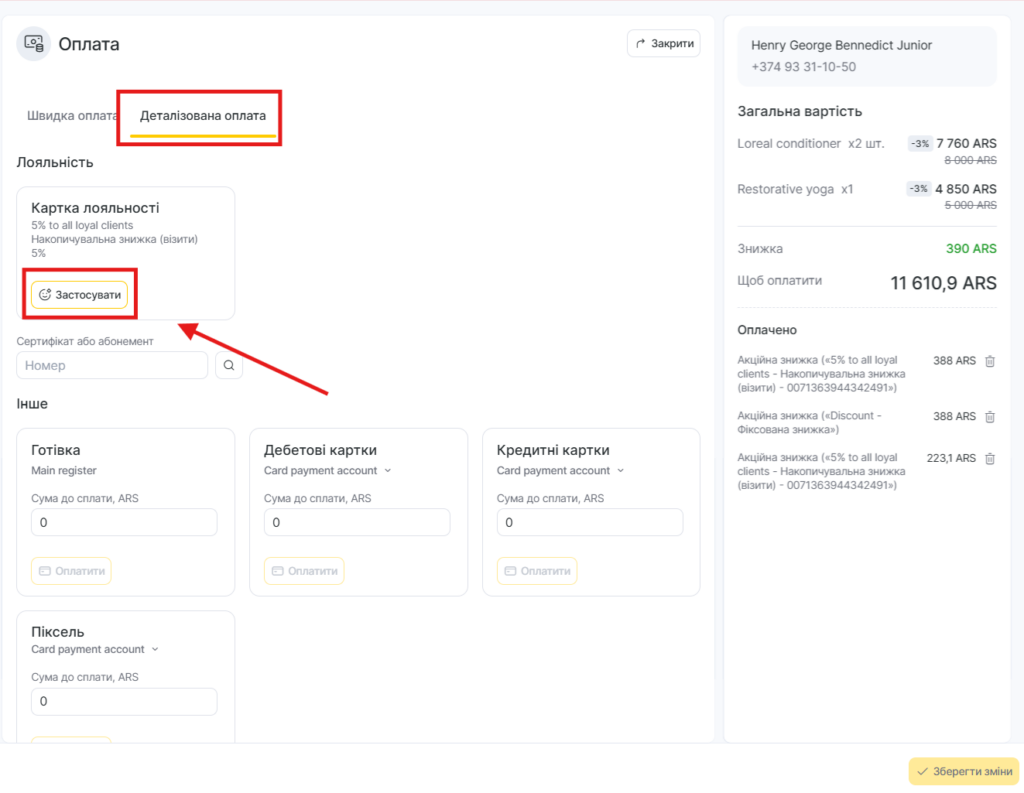Focus the Готівка amount input field
This screenshot has width=1024, height=793.
pyautogui.click(x=124, y=523)
